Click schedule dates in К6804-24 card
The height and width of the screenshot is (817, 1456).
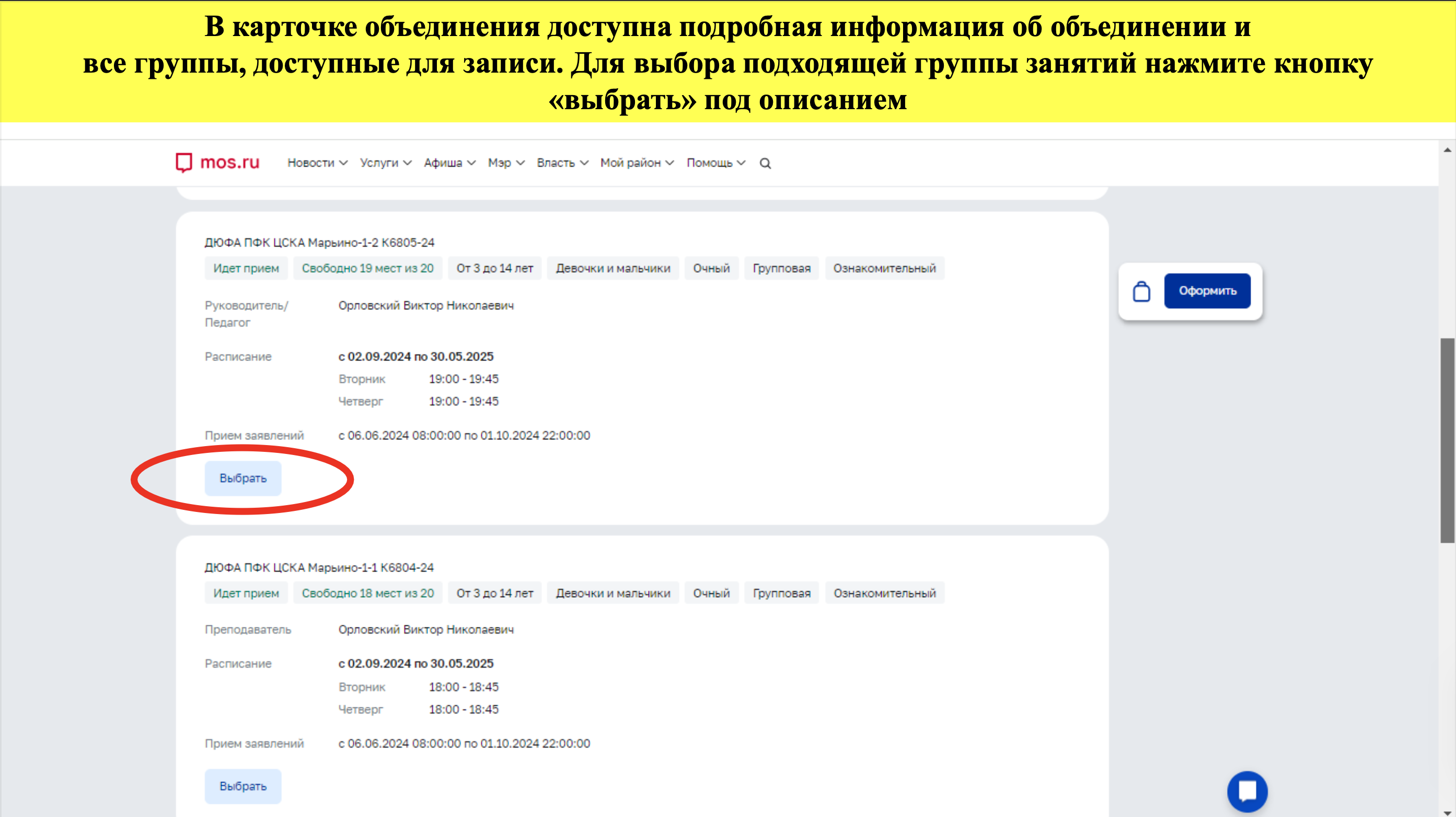(x=416, y=663)
